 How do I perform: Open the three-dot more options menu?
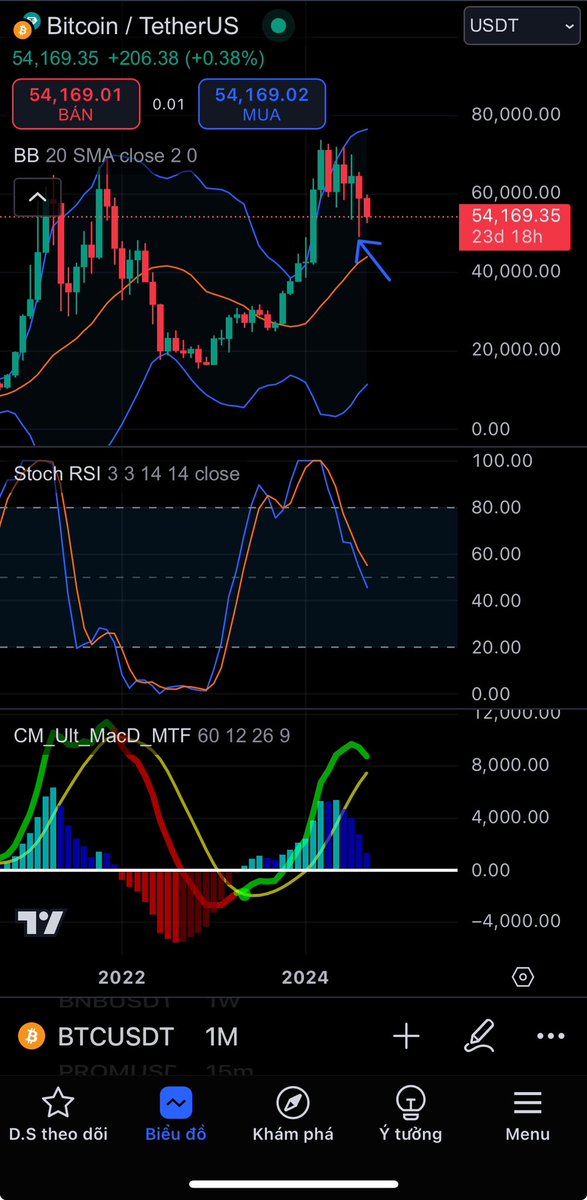pyautogui.click(x=551, y=1037)
